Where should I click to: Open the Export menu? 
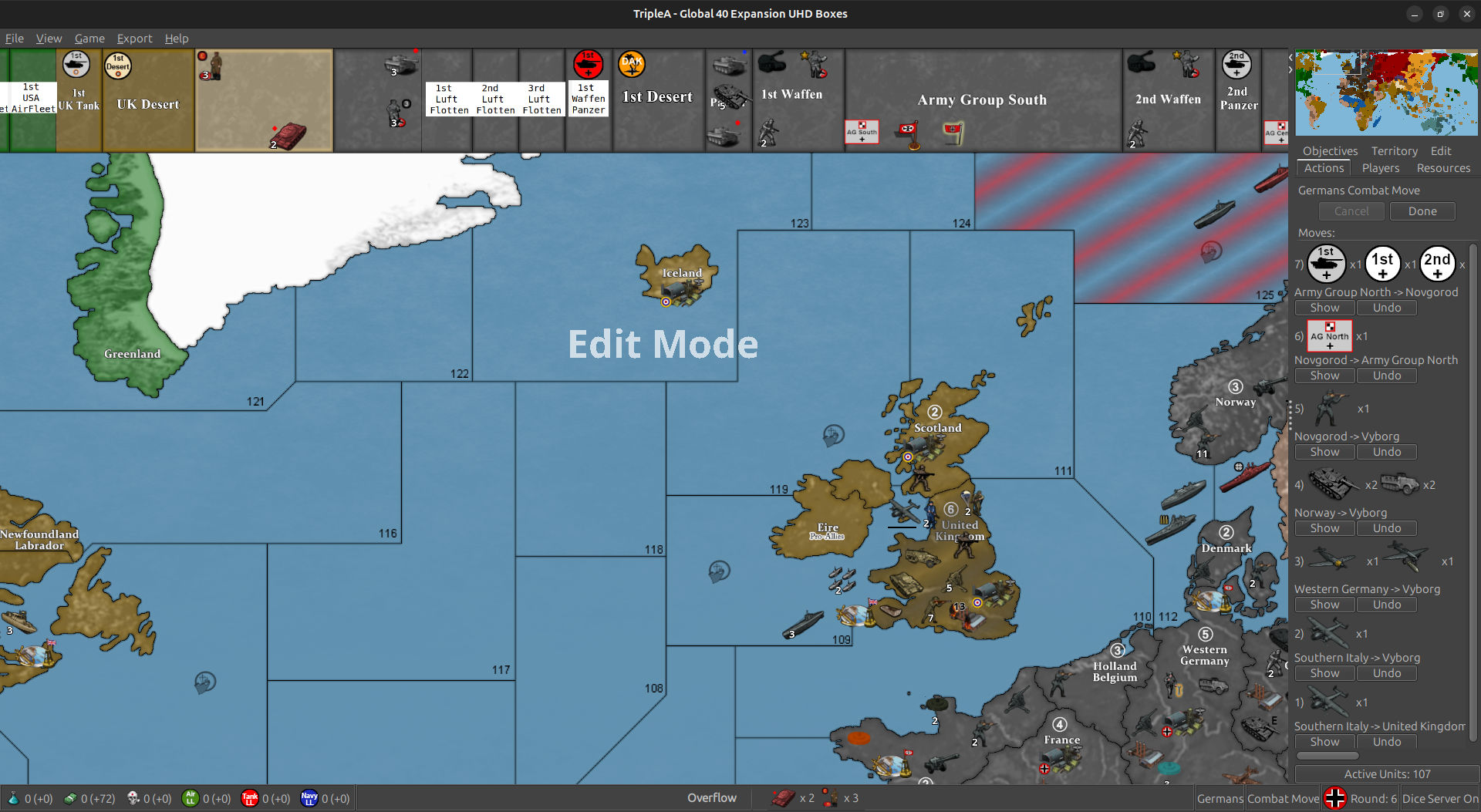click(134, 39)
